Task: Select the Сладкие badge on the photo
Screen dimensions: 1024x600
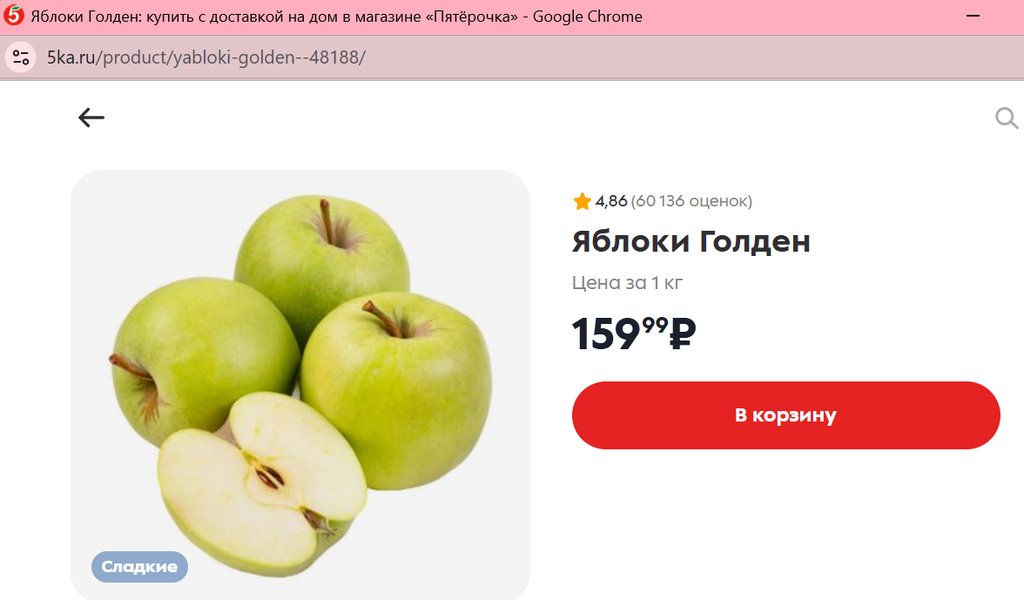Action: (140, 567)
